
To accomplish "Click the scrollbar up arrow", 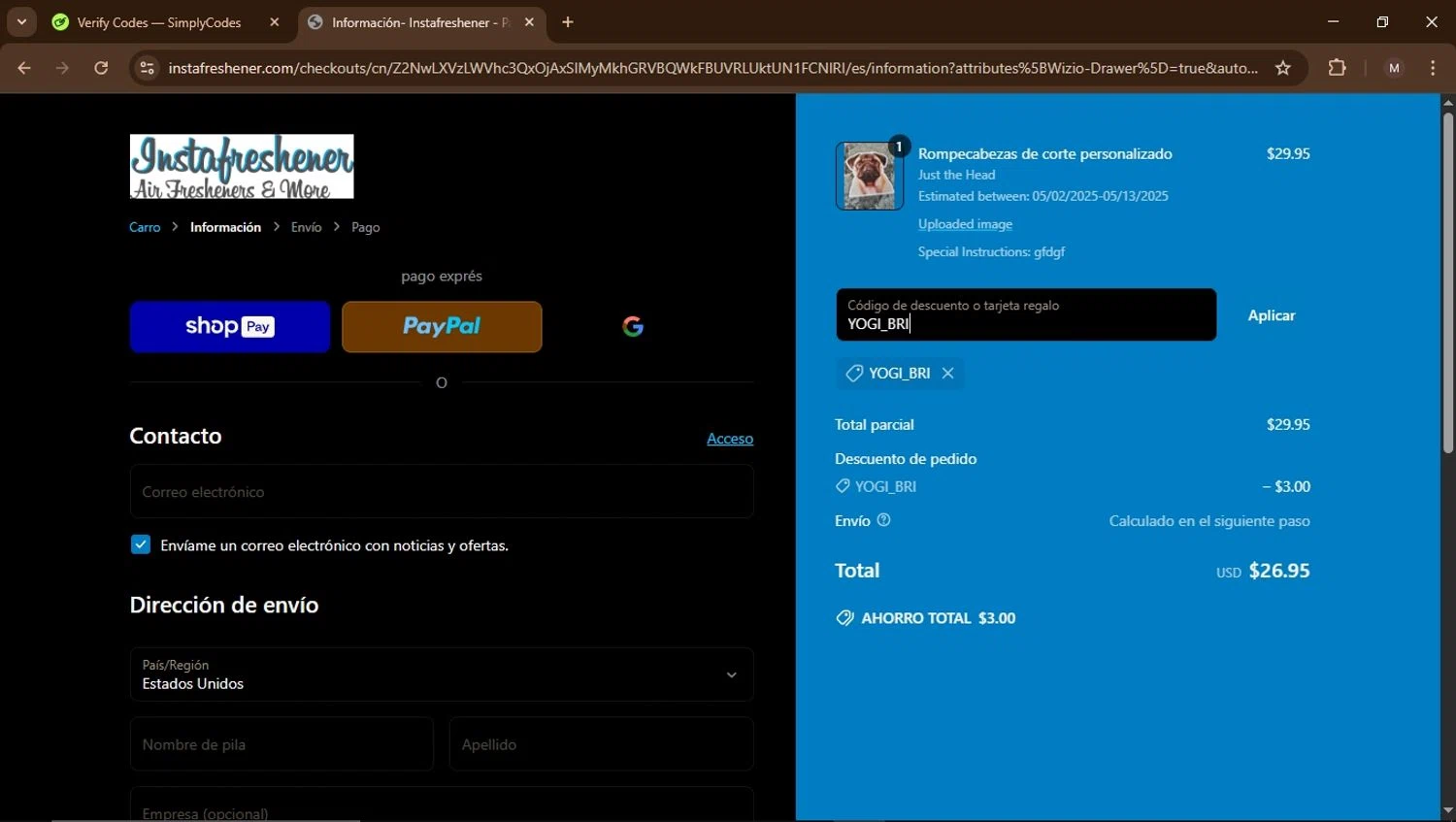I will click(1447, 102).
